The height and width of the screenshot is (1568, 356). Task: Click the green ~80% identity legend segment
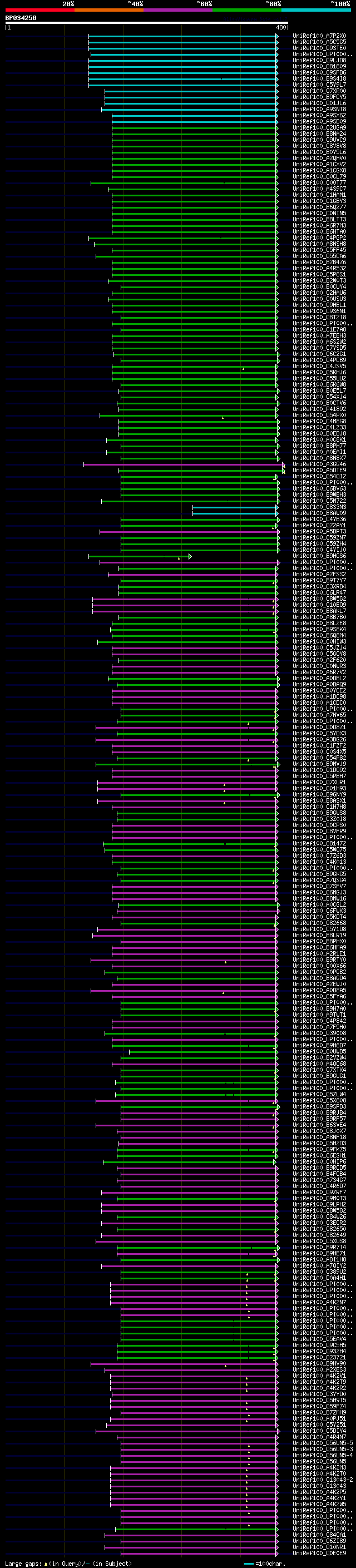(x=247, y=10)
